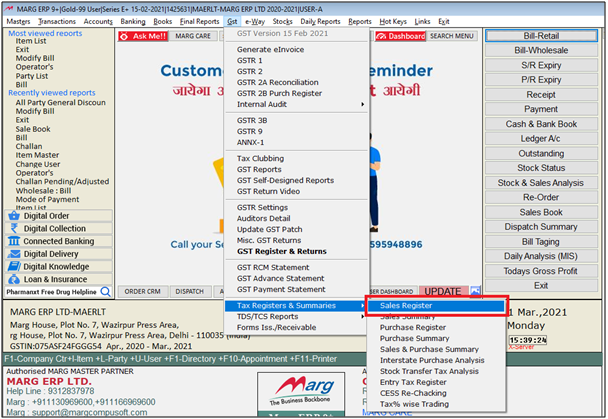Screen dimensions: 608x419
Task: Click the Digital Order basket icon
Action: pos(14,216)
